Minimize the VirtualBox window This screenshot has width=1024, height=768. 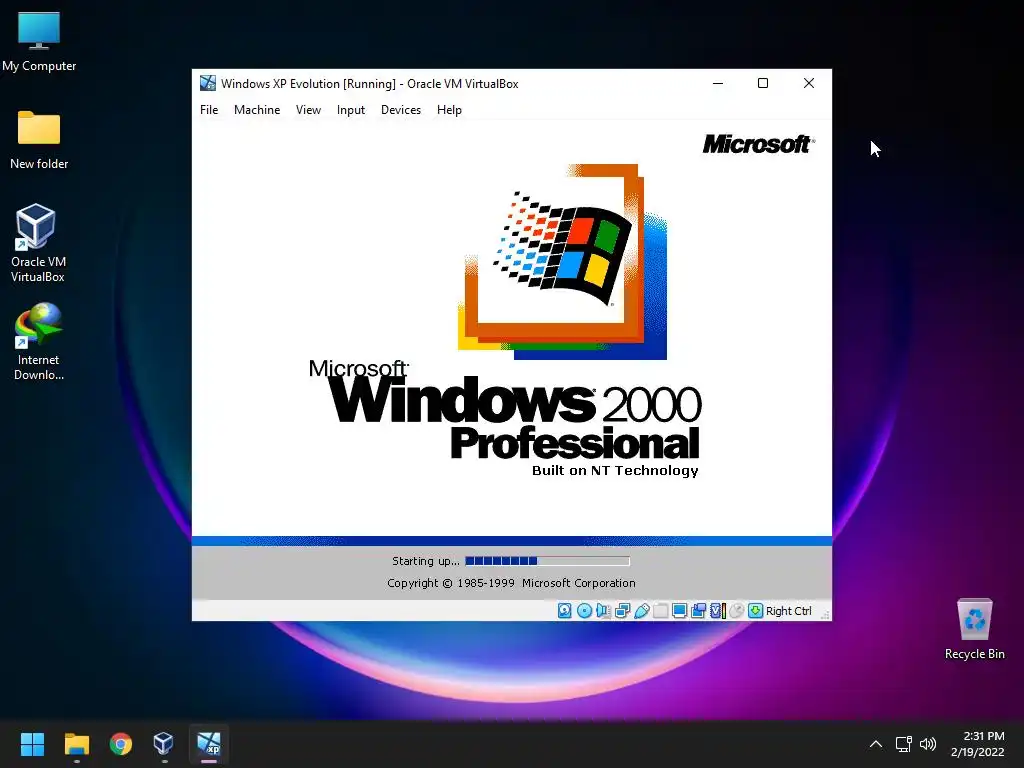pos(718,83)
